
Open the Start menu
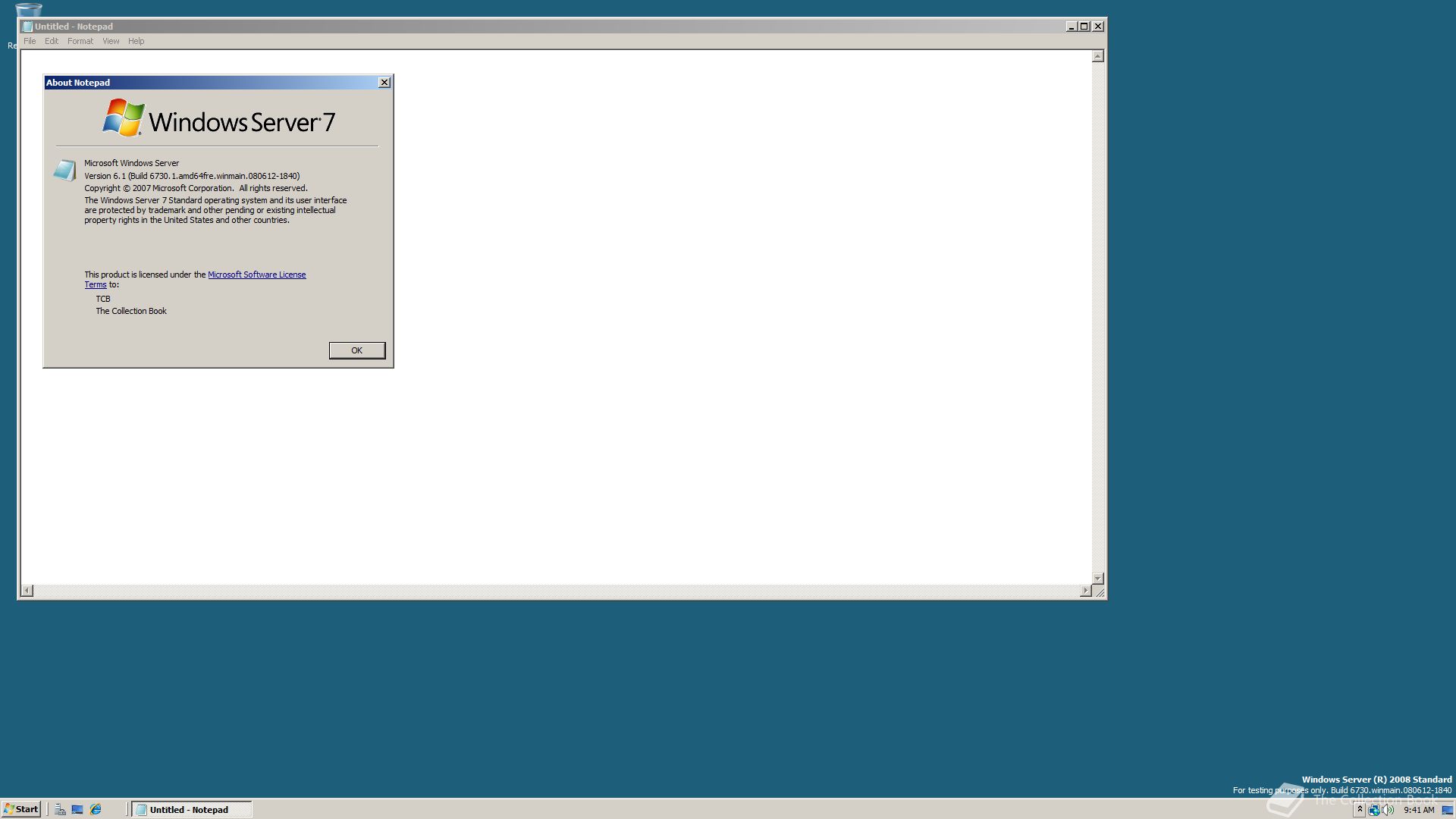point(21,809)
